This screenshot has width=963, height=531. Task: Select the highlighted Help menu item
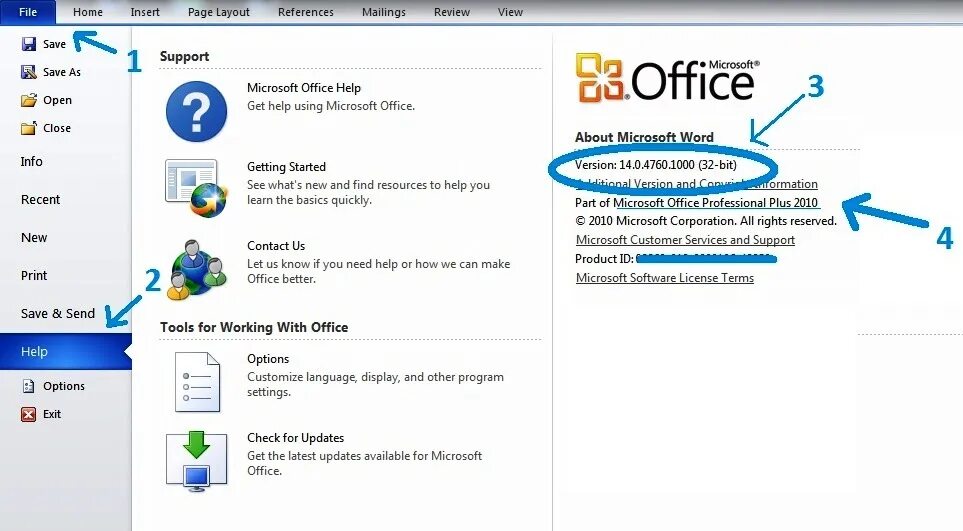pyautogui.click(x=66, y=352)
